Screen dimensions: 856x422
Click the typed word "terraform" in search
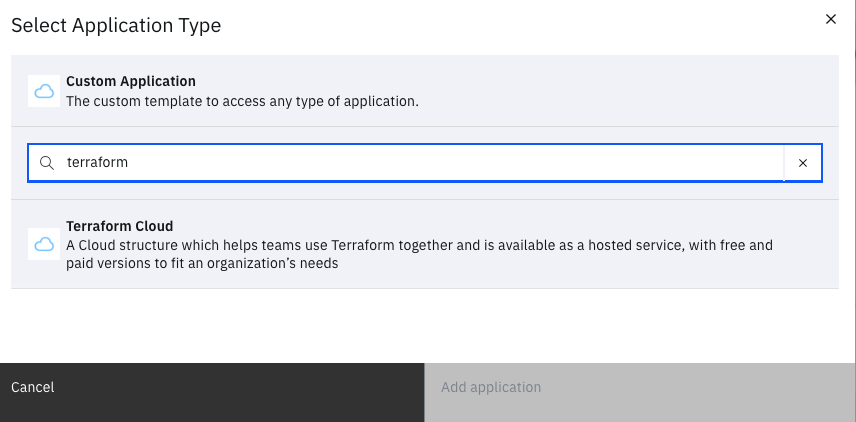[97, 162]
